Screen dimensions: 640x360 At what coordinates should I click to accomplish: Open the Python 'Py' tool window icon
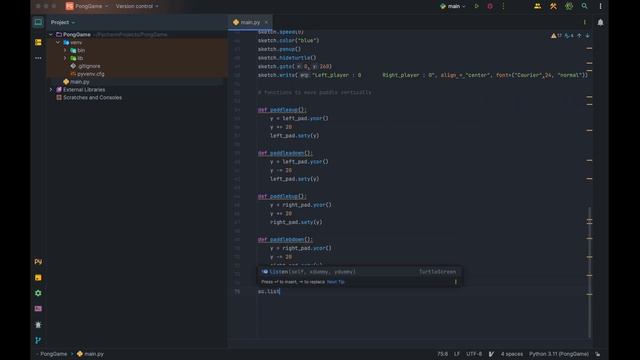38,261
